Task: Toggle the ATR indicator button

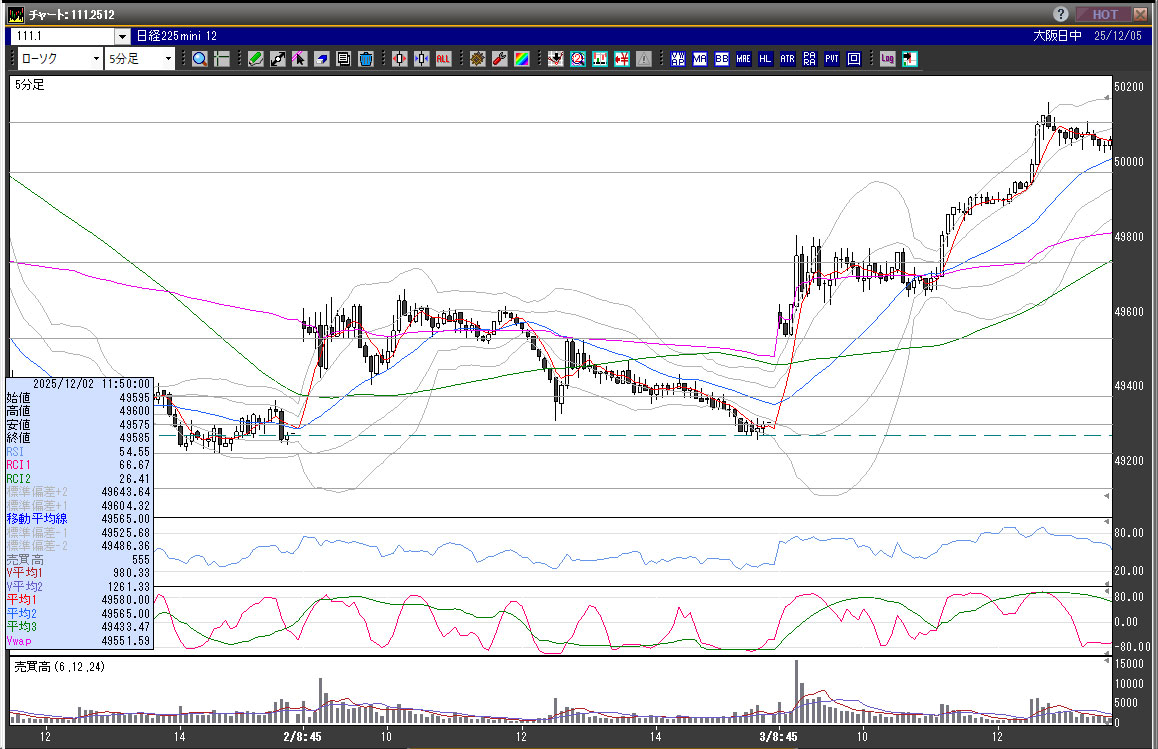Action: [787, 59]
